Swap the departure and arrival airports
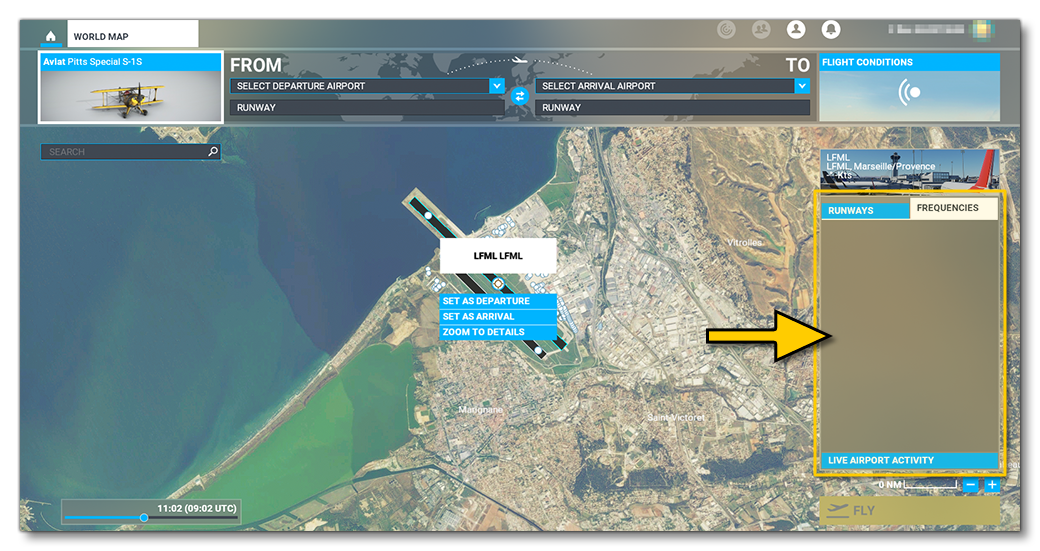The image size is (1040, 551). click(x=520, y=97)
